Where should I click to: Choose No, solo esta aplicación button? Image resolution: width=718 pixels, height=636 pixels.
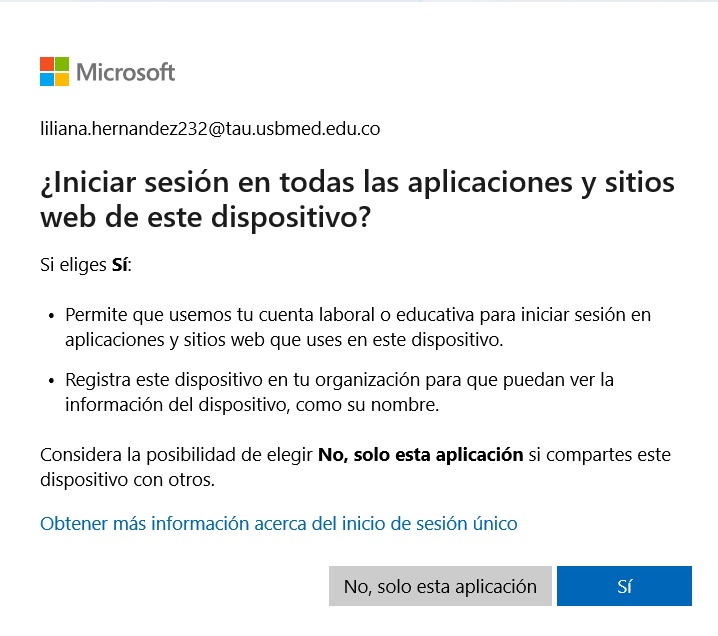click(440, 586)
